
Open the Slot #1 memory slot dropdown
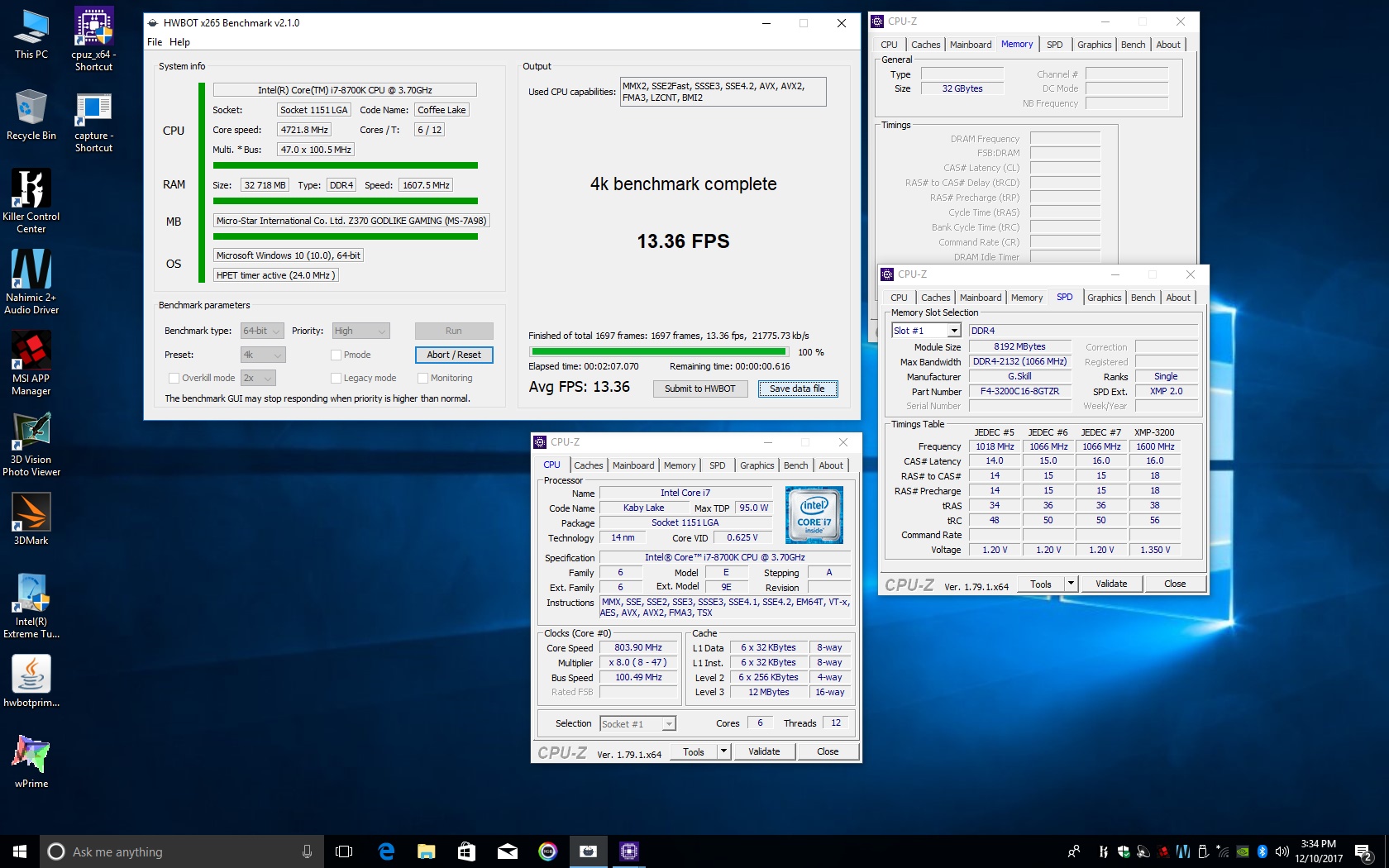point(926,331)
